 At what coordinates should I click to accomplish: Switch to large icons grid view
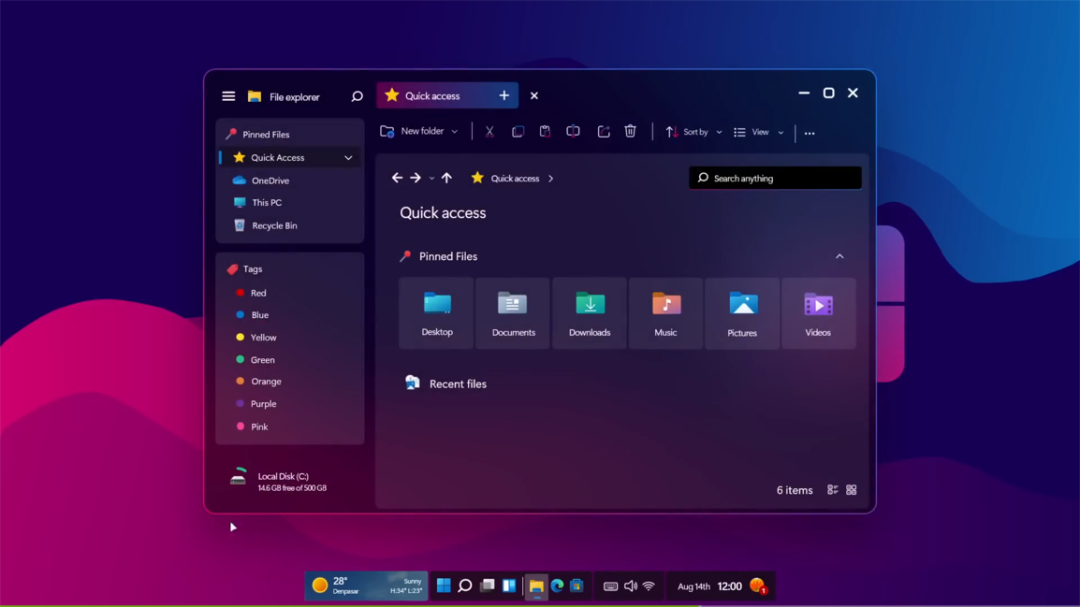click(851, 490)
